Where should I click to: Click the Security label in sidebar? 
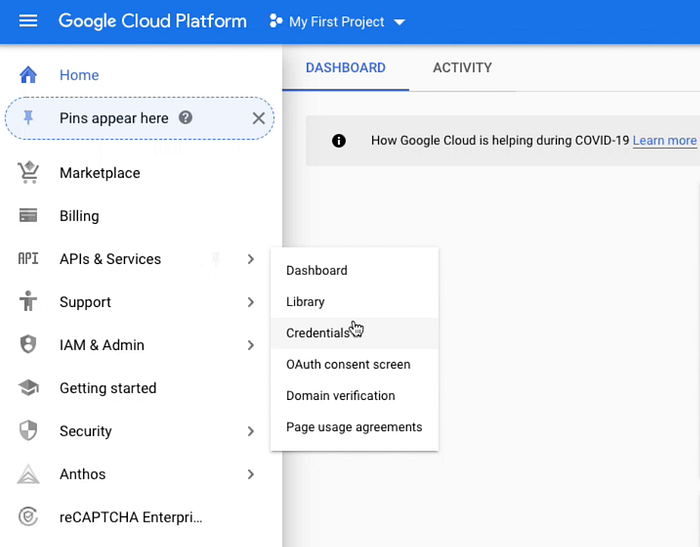[x=86, y=431]
